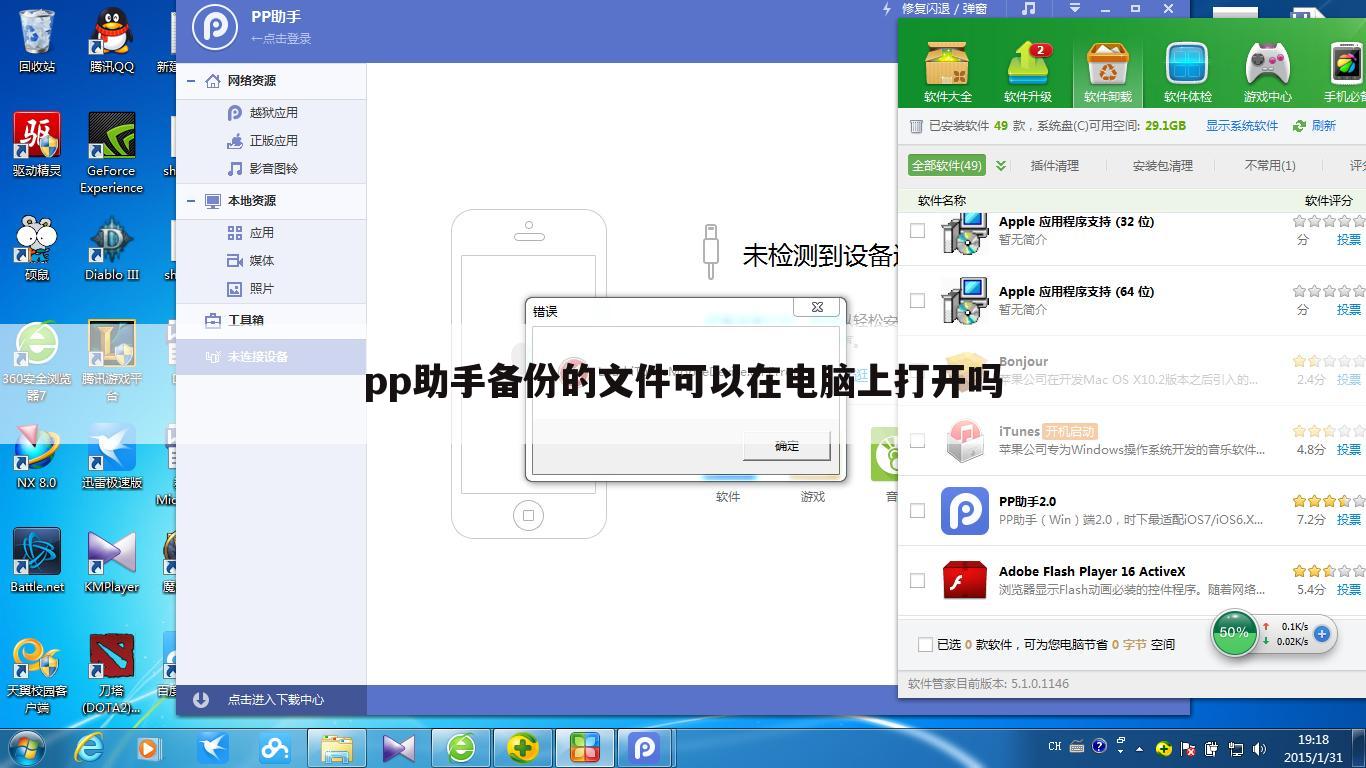Select the Diablo III desktop icon
This screenshot has height=768, width=1366.
(x=111, y=249)
